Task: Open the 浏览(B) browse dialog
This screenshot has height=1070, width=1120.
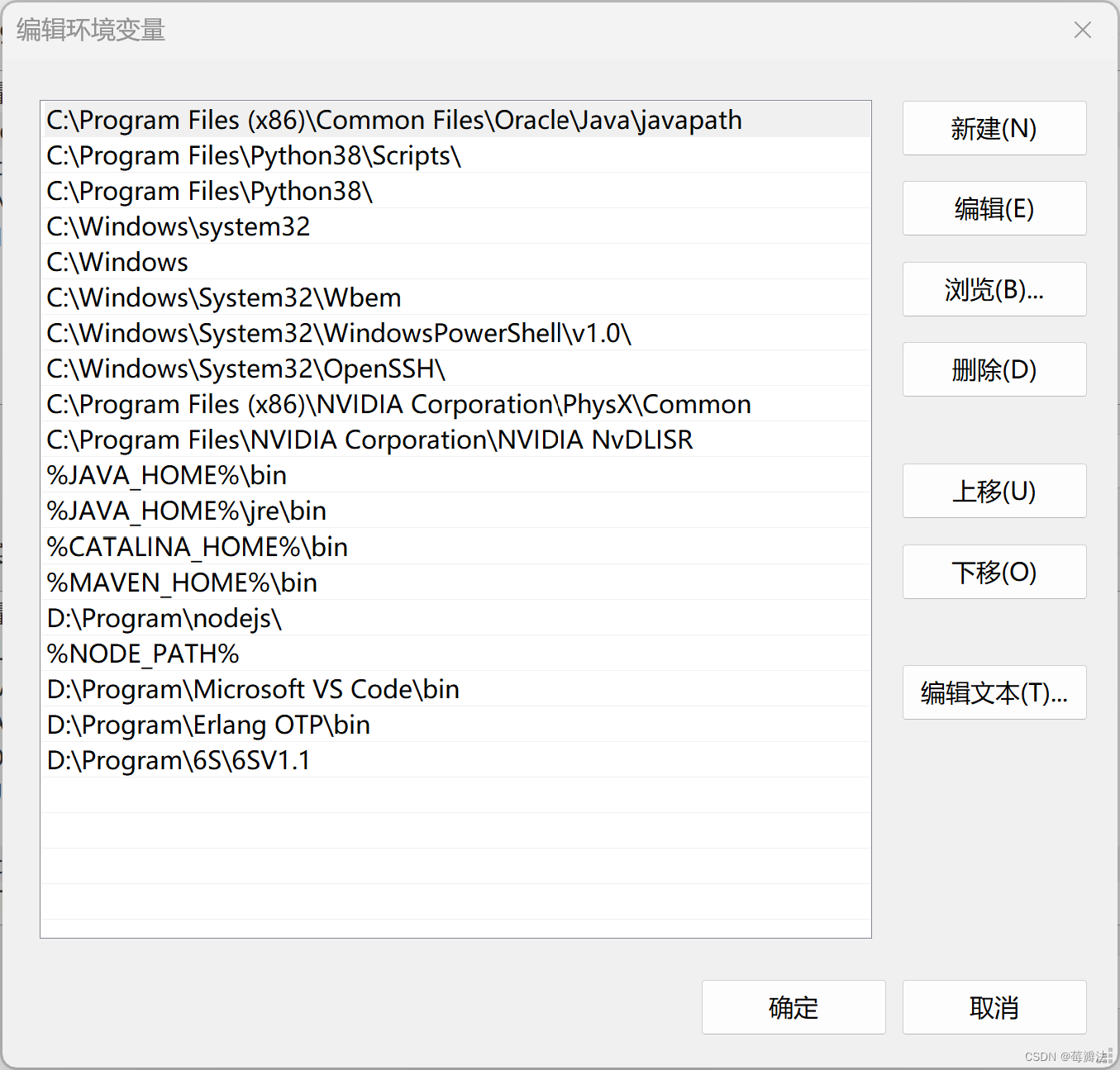Action: tap(994, 289)
